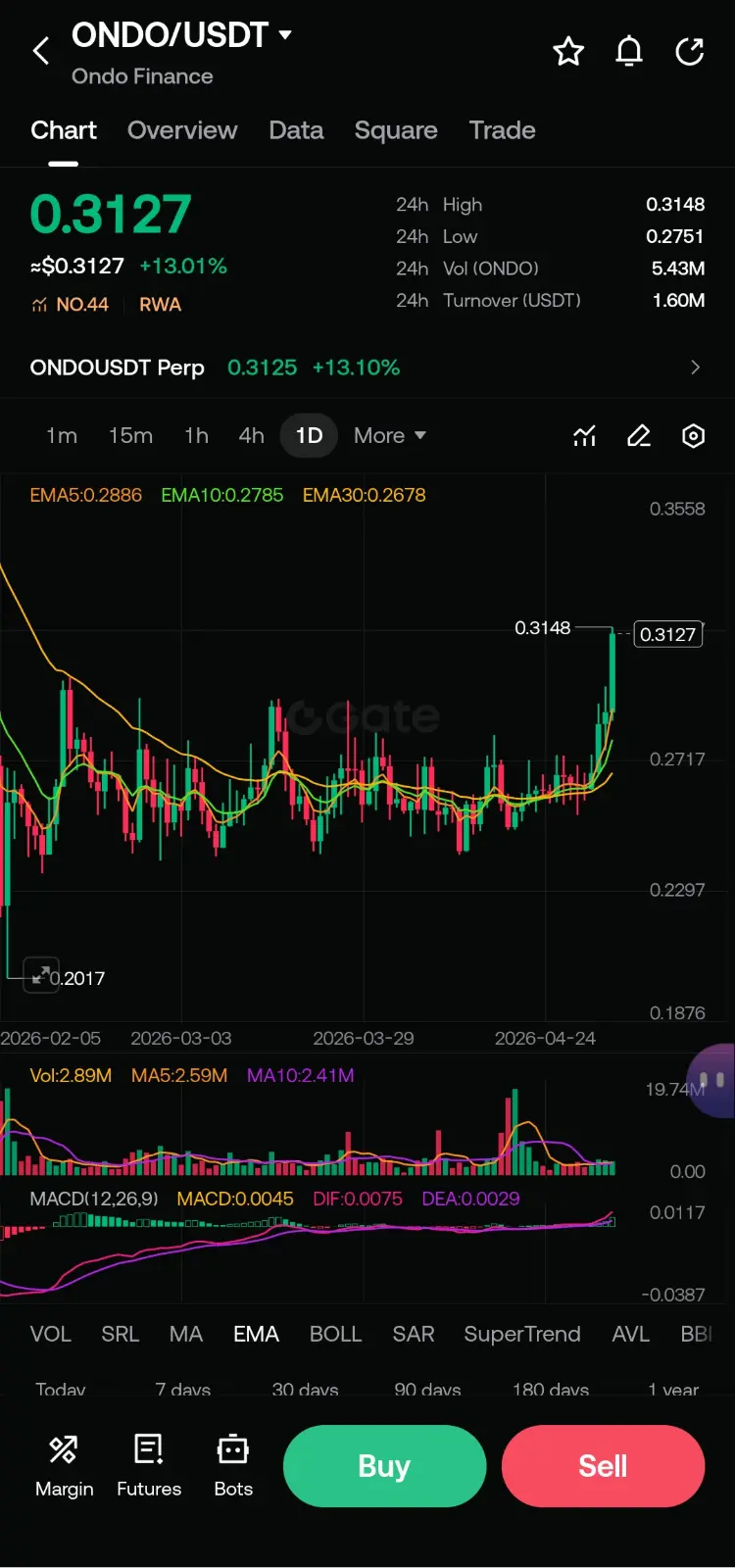Tap the red Sell button
735x1568 pixels.
point(603,1466)
